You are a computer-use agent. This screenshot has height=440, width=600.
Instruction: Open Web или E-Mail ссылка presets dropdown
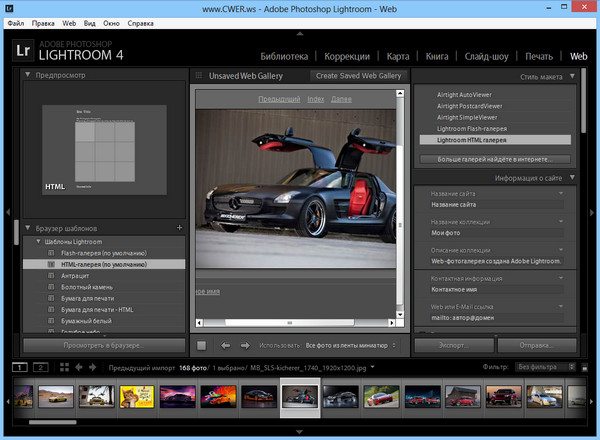pyautogui.click(x=561, y=306)
